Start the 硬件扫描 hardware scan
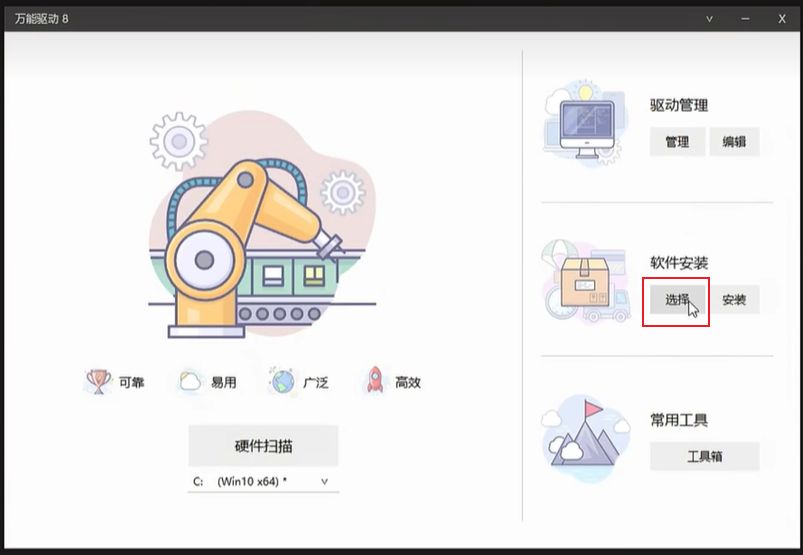This screenshot has height=555, width=803. (x=263, y=446)
